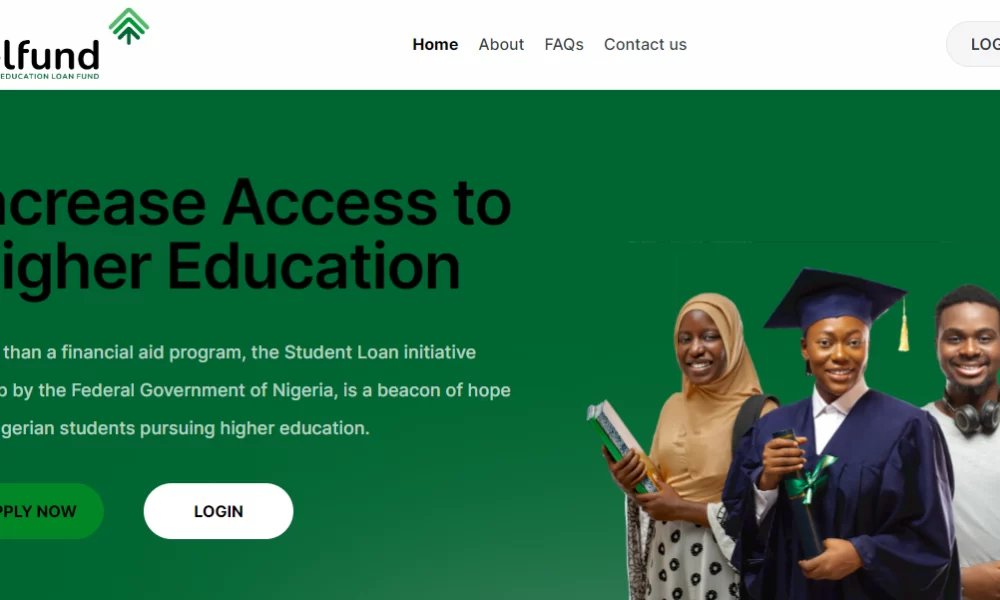This screenshot has height=600, width=1000.
Task: Click the 'Education Loan Fund' tagline text
Action: [50, 77]
